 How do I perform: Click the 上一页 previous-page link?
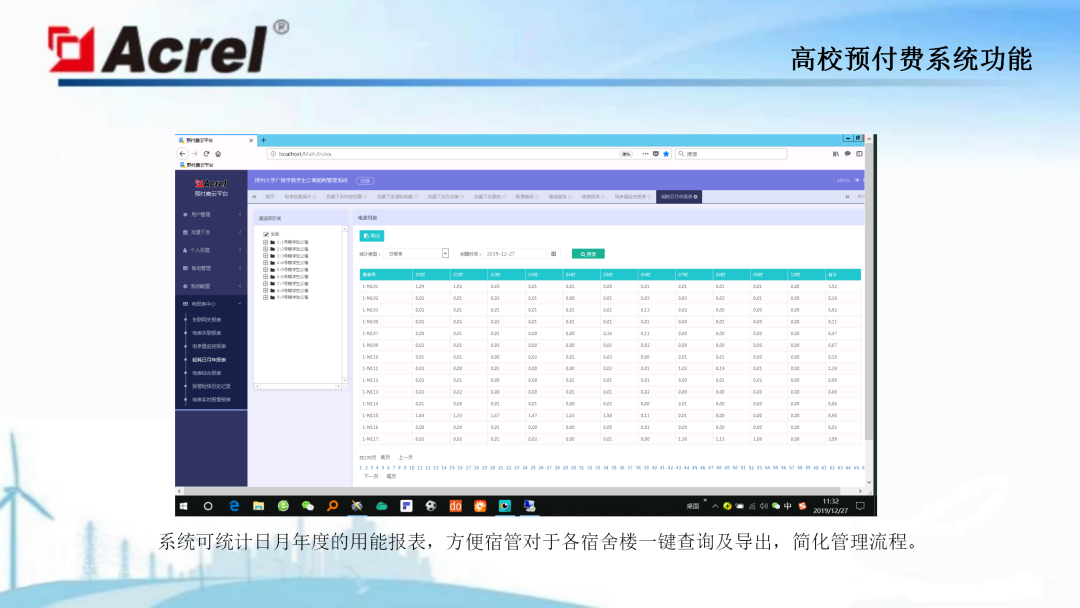click(x=406, y=458)
